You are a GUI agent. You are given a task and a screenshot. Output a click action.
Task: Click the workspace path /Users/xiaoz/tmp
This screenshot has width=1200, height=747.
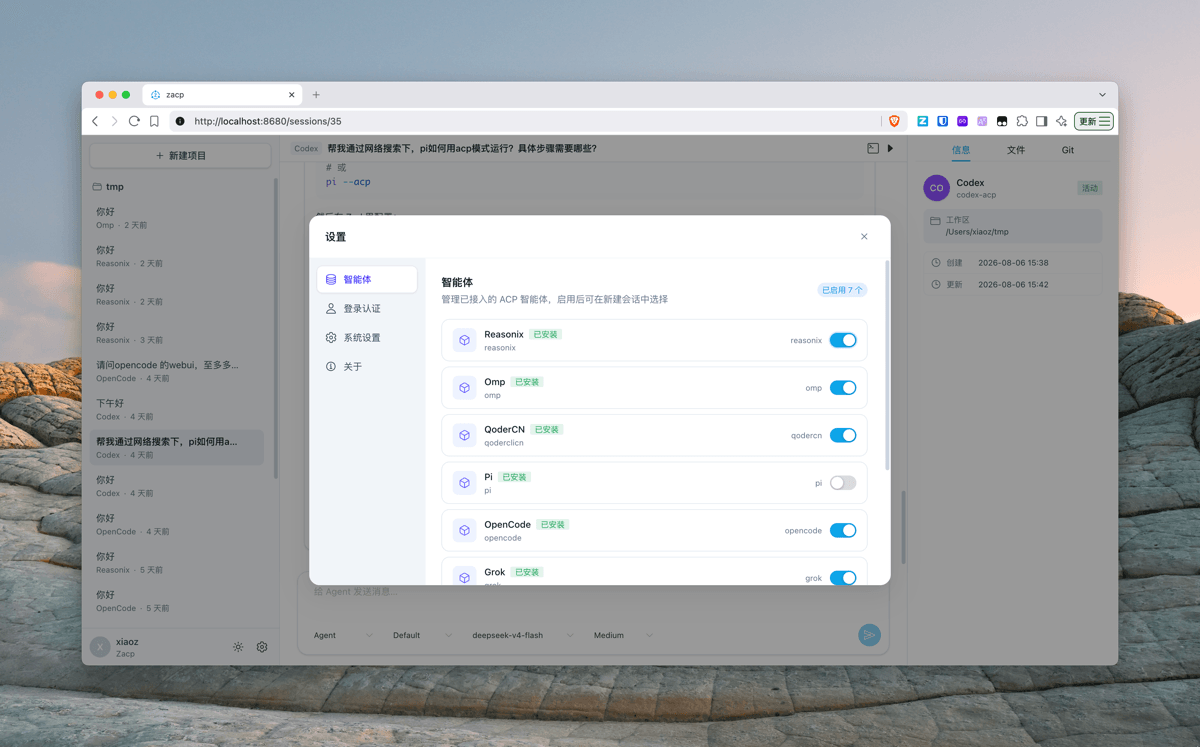pos(977,231)
